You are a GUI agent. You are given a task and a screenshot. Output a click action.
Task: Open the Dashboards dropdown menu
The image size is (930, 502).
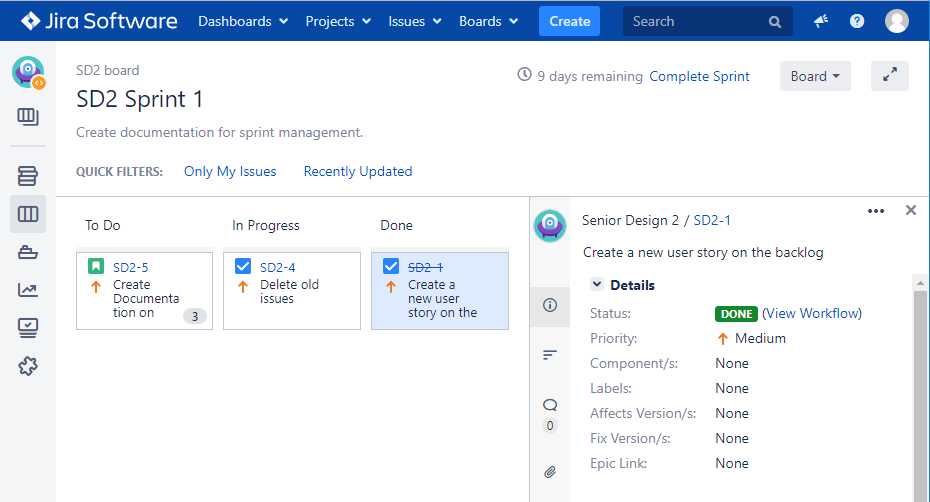(243, 21)
